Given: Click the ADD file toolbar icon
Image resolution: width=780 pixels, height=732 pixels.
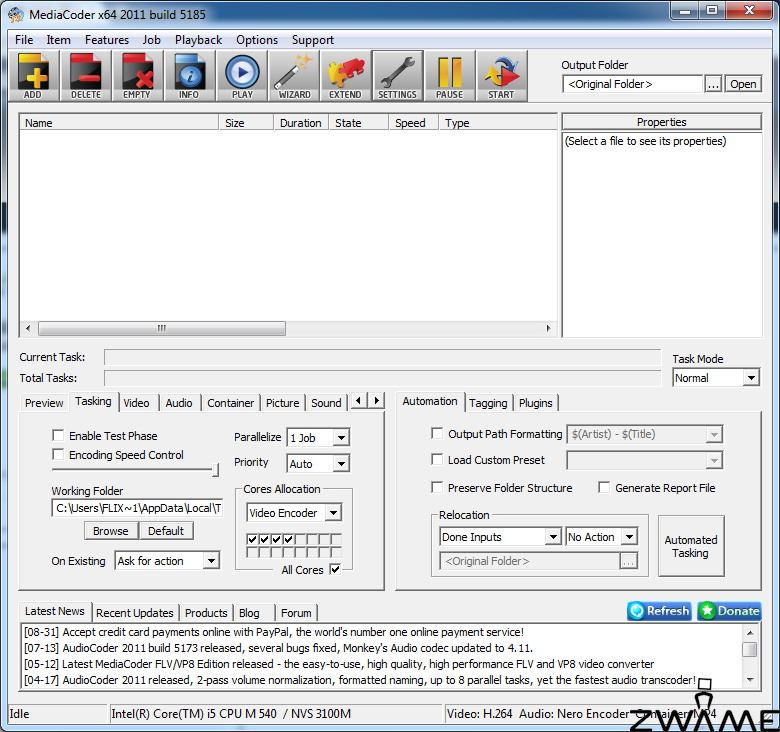Looking at the screenshot, I should 33,76.
